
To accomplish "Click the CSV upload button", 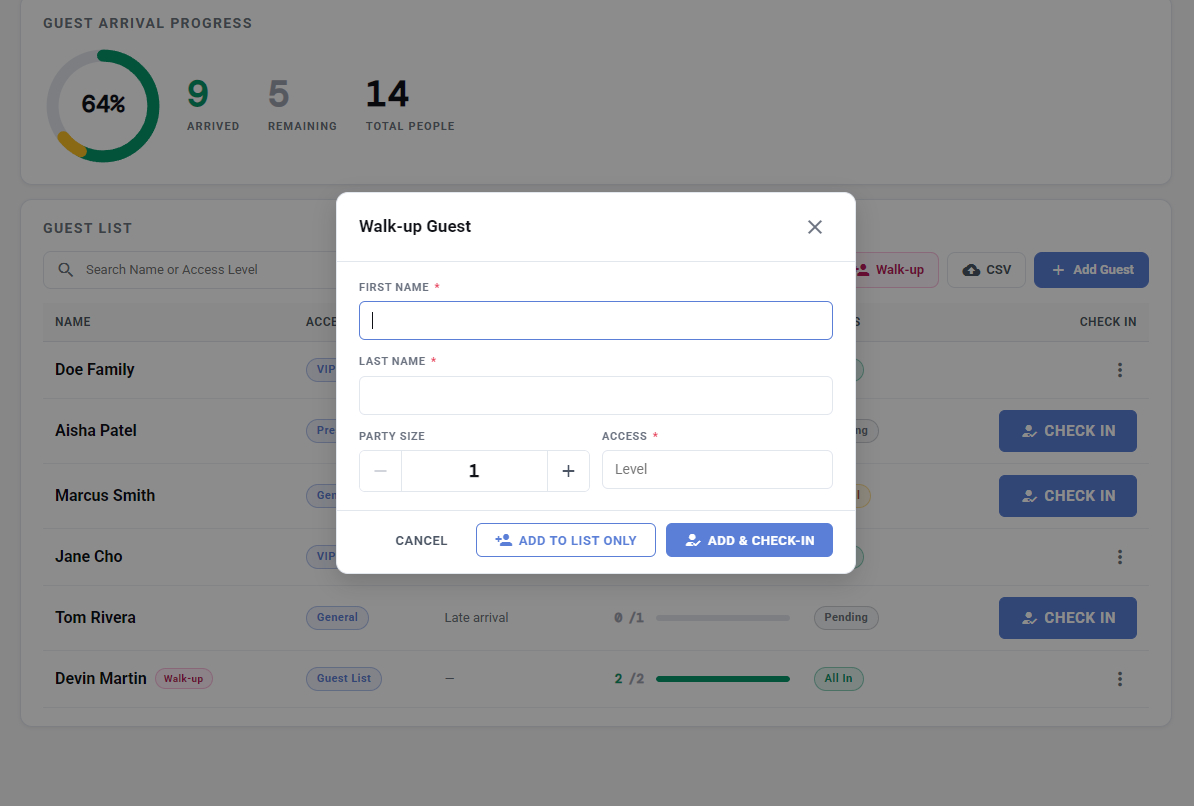I will 986,270.
